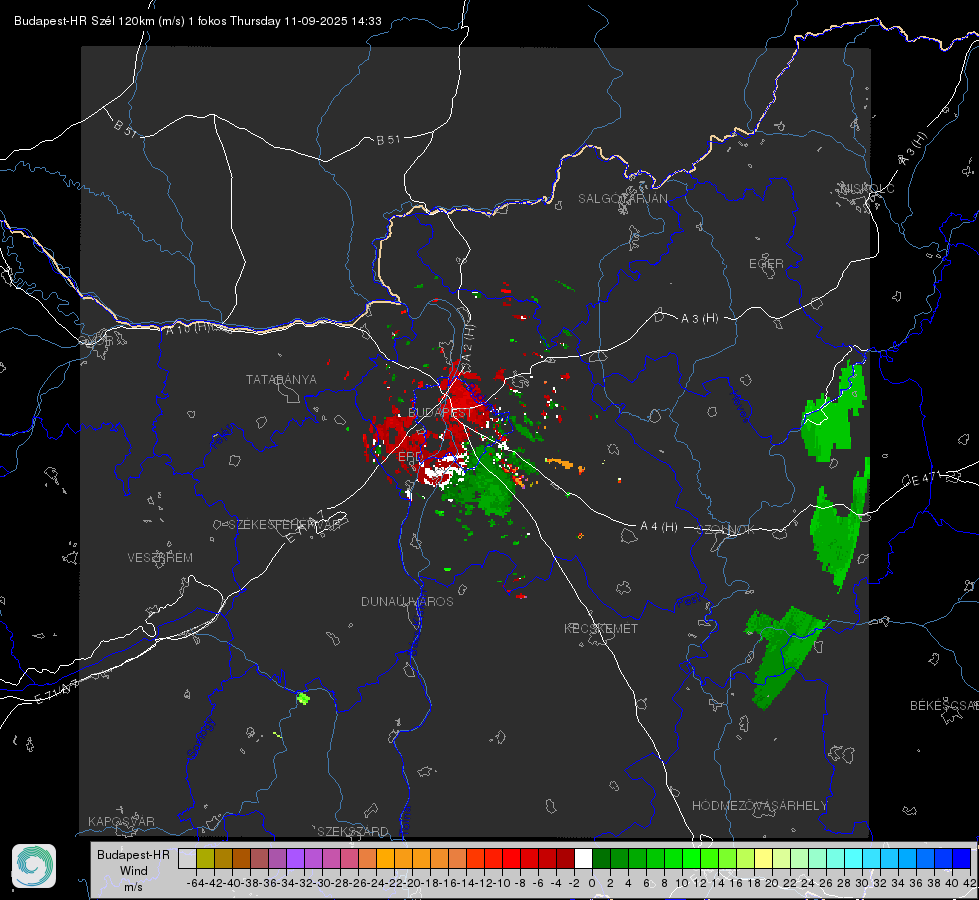Click the purple swatch between -34 and -32
This screenshot has height=900, width=979.
[x=295, y=858]
